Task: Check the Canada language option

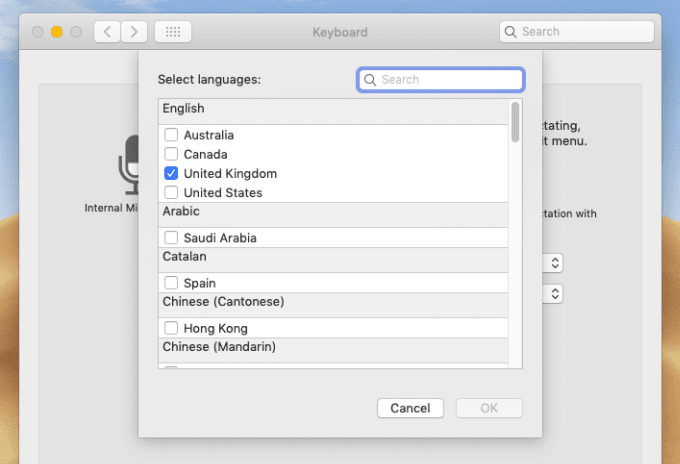Action: point(171,154)
